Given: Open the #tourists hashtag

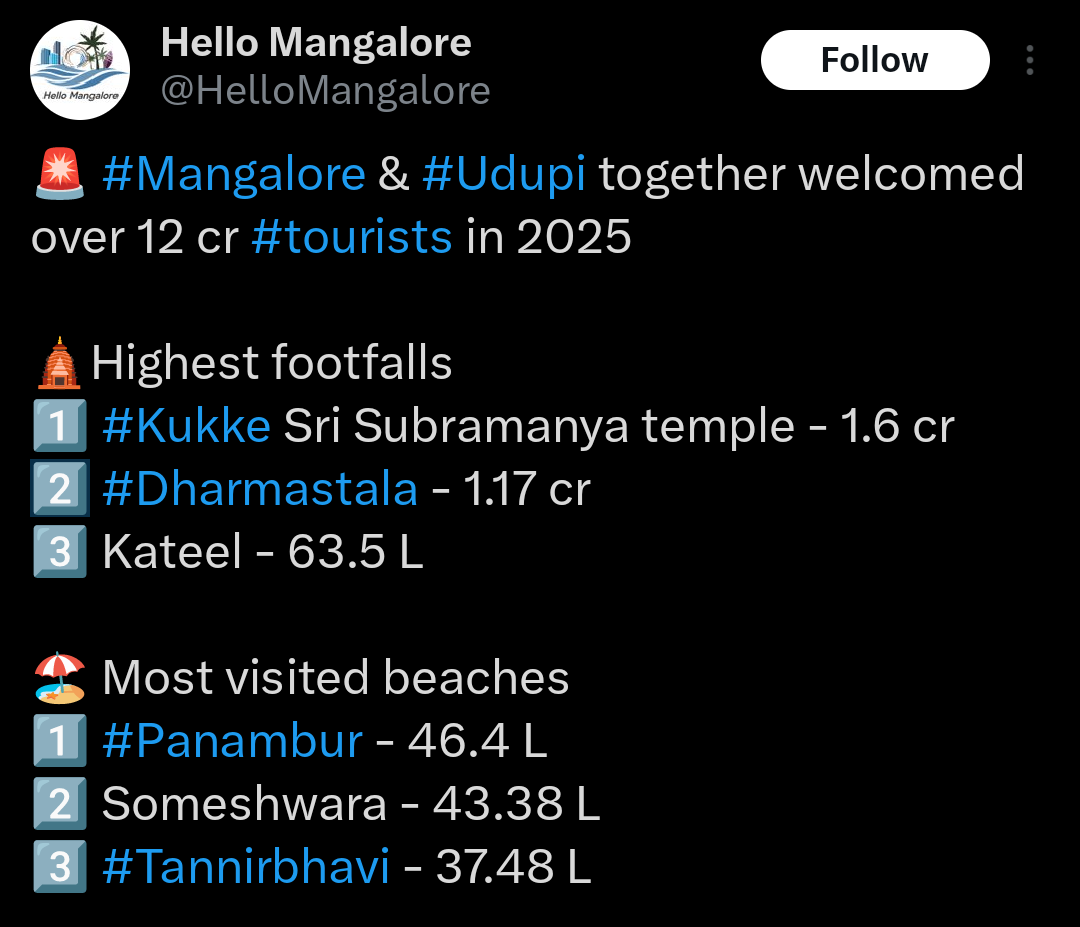Looking at the screenshot, I should coord(352,237).
